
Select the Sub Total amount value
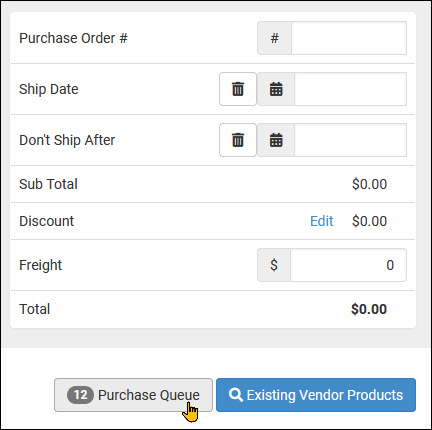click(369, 184)
